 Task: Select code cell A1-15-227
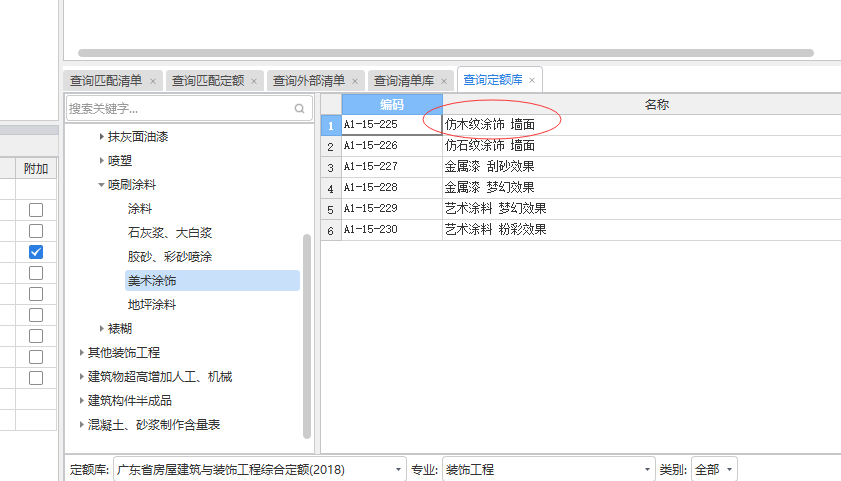pos(392,166)
